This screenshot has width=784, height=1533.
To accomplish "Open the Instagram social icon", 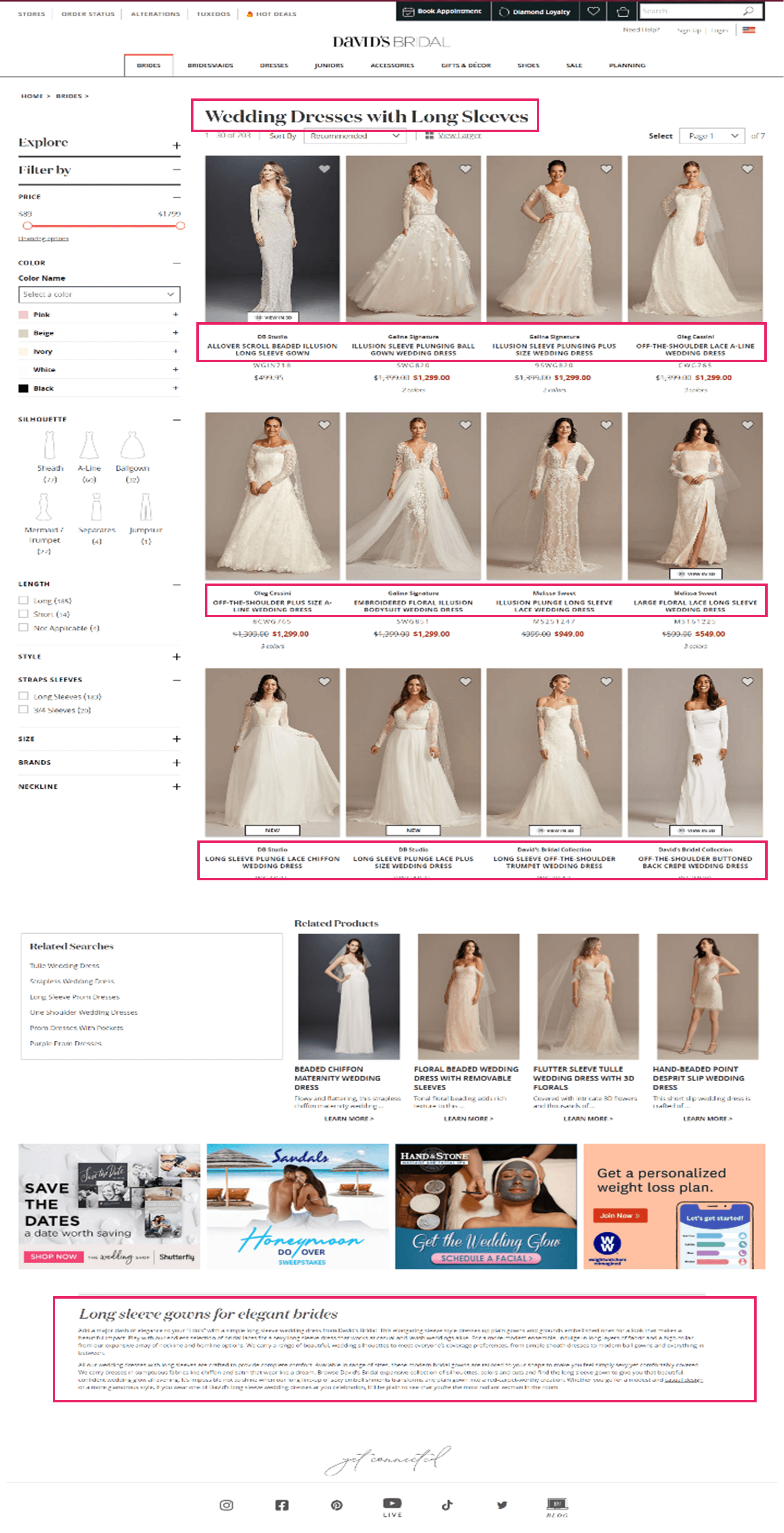I will tap(226, 1505).
